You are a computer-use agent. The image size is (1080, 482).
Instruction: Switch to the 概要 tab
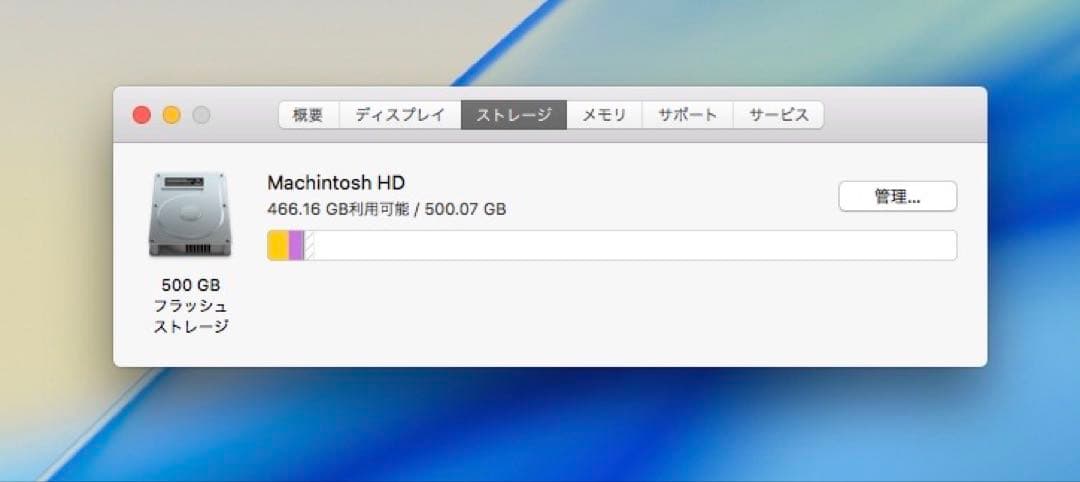[x=309, y=115]
